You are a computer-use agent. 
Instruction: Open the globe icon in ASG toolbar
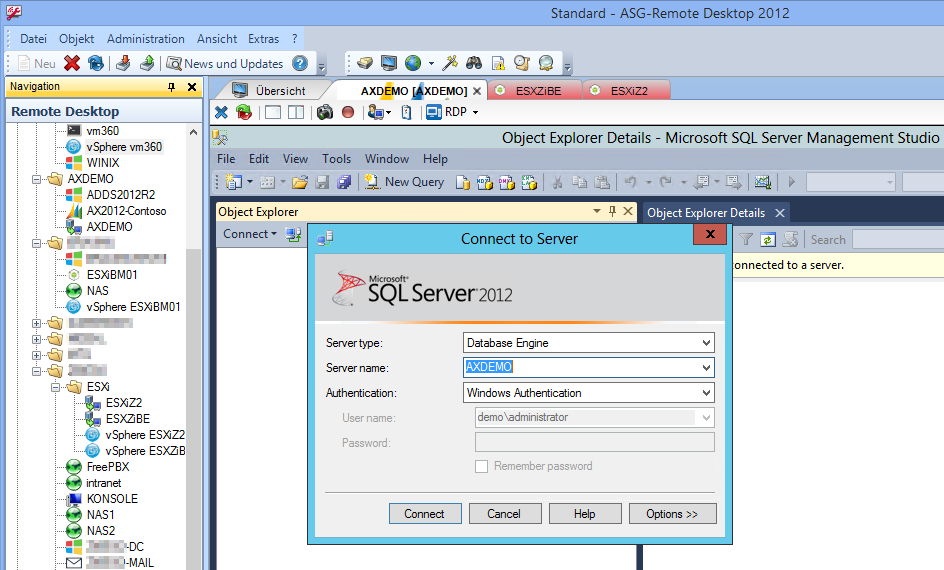[413, 63]
